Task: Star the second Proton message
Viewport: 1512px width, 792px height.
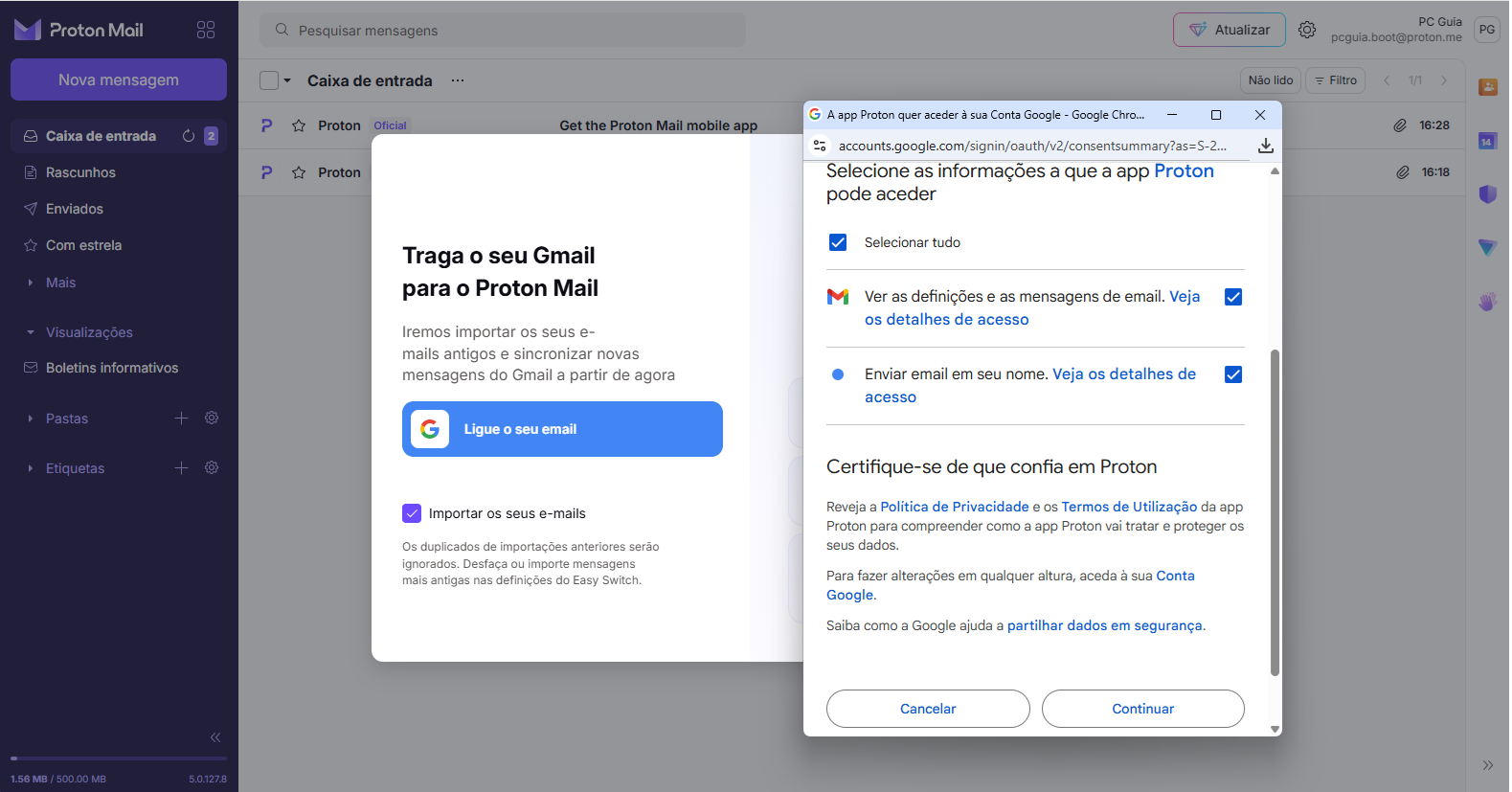Action: 299,172
